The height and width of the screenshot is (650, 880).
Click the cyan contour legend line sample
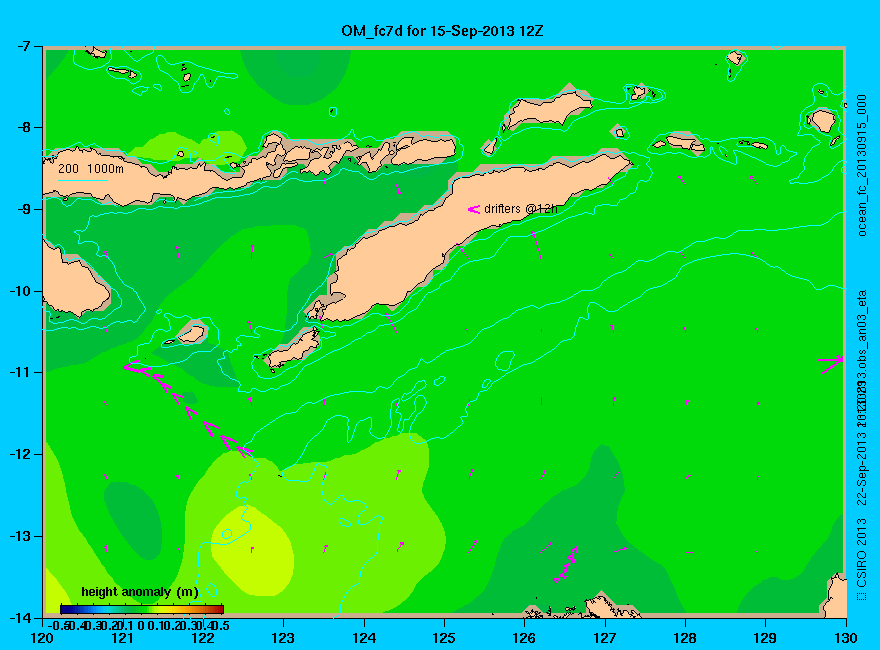pos(83,180)
